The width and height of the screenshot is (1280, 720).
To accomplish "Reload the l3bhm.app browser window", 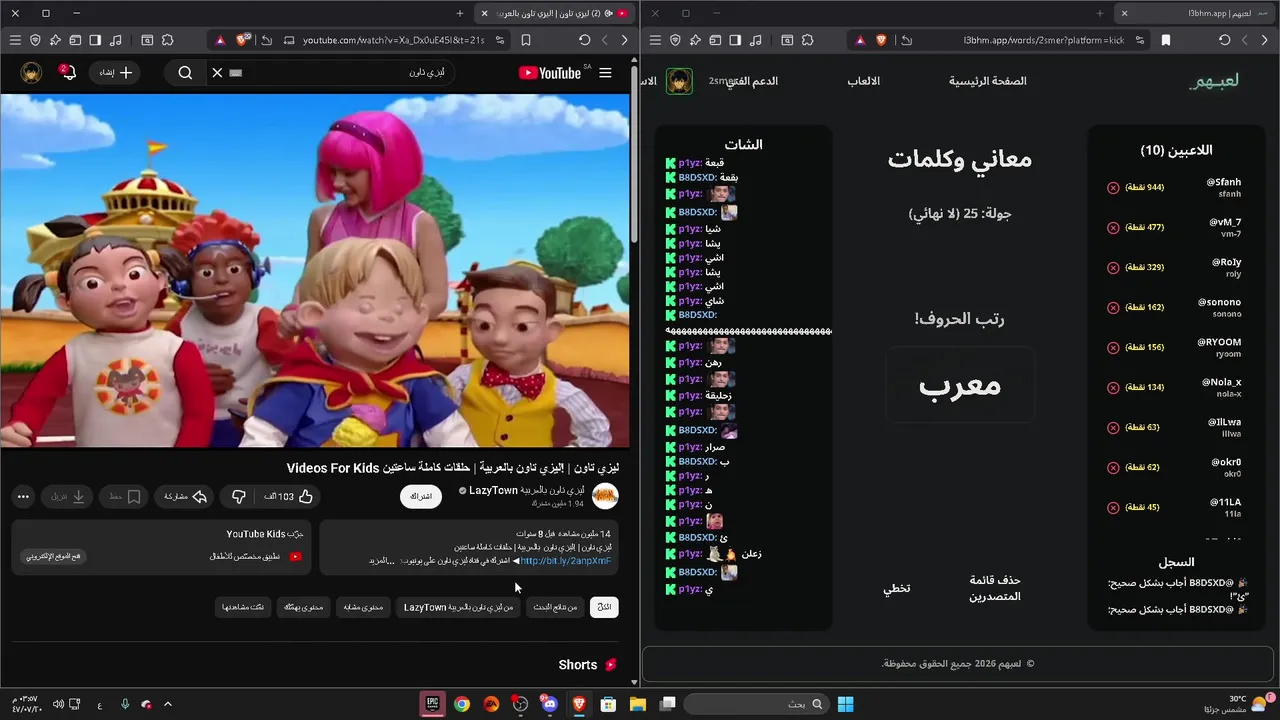I will [x=1224, y=40].
